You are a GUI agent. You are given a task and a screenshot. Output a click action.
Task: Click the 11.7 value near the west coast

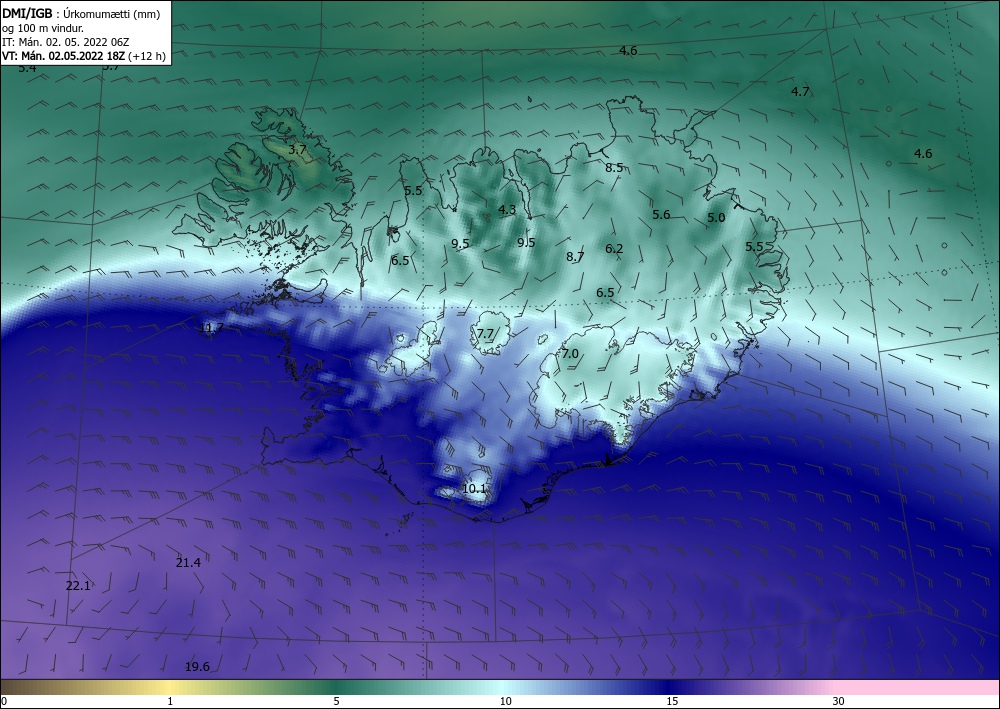tap(212, 328)
